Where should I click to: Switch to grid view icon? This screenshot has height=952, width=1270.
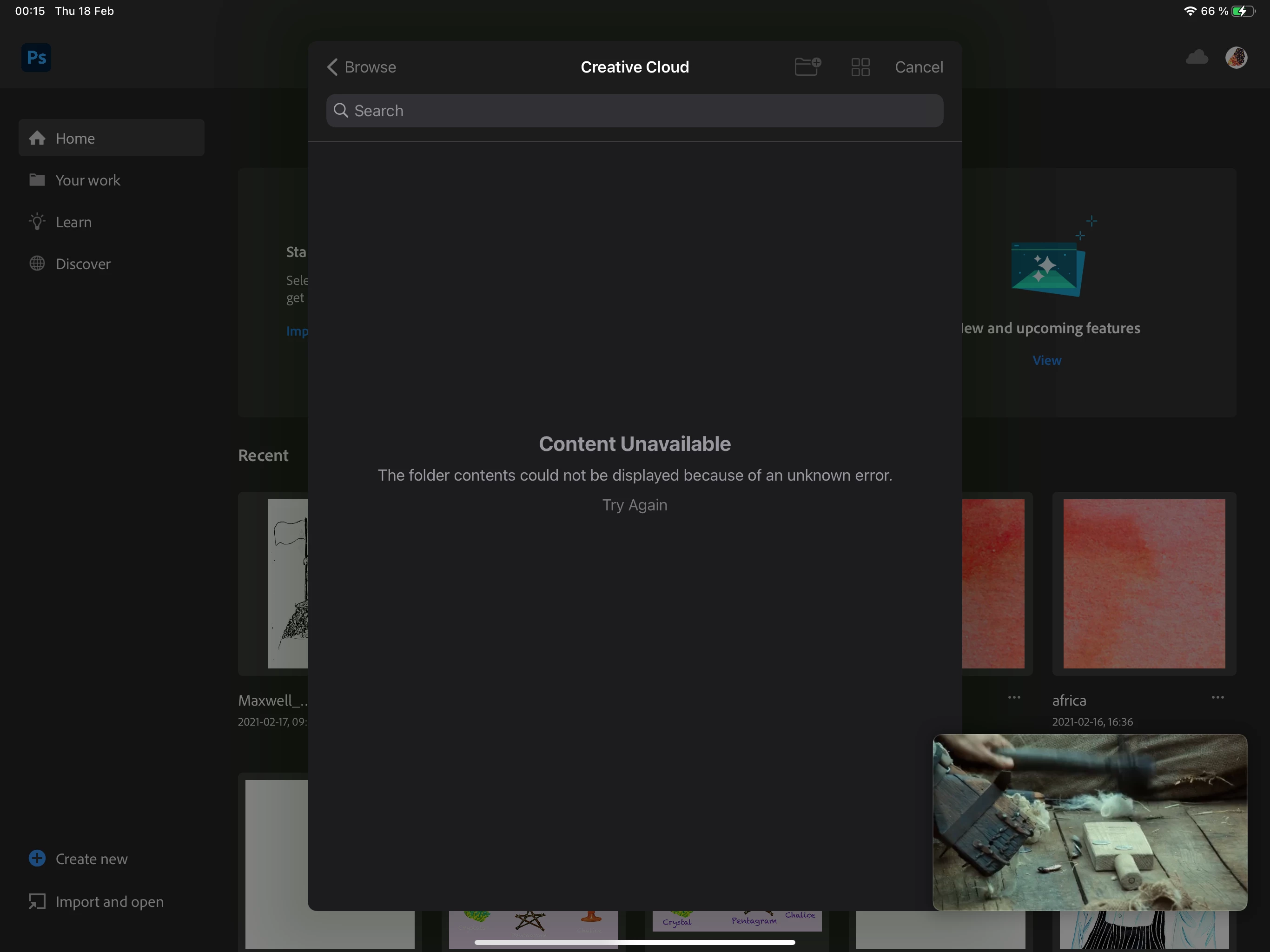point(860,67)
